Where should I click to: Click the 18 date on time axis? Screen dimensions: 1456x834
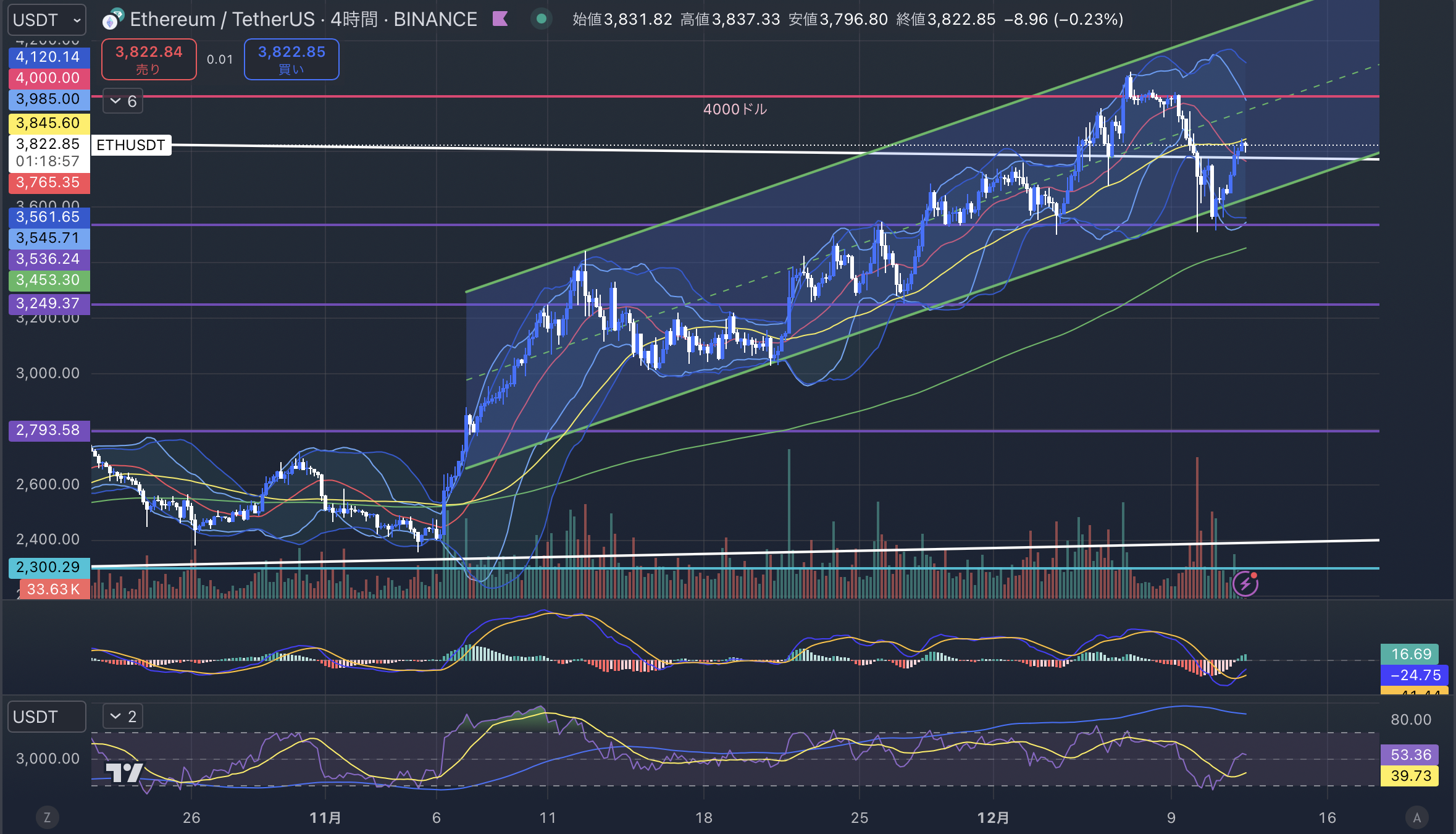point(704,818)
